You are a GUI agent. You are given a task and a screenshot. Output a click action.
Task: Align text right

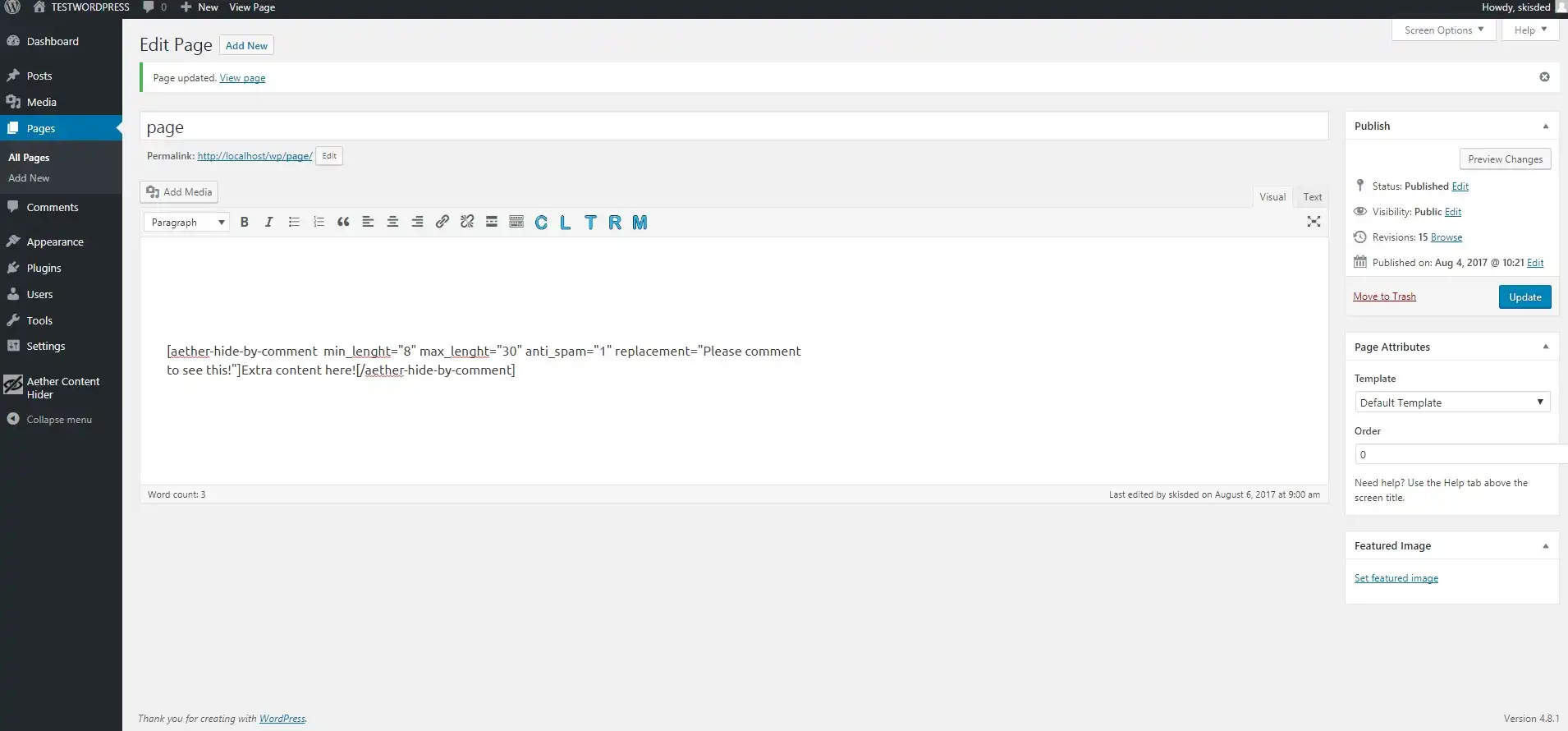click(417, 222)
